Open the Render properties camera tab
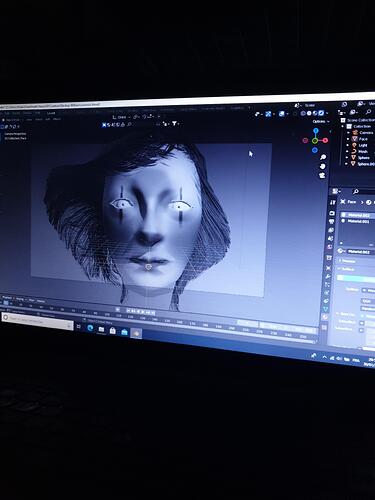375x500 pixels. coord(332,213)
